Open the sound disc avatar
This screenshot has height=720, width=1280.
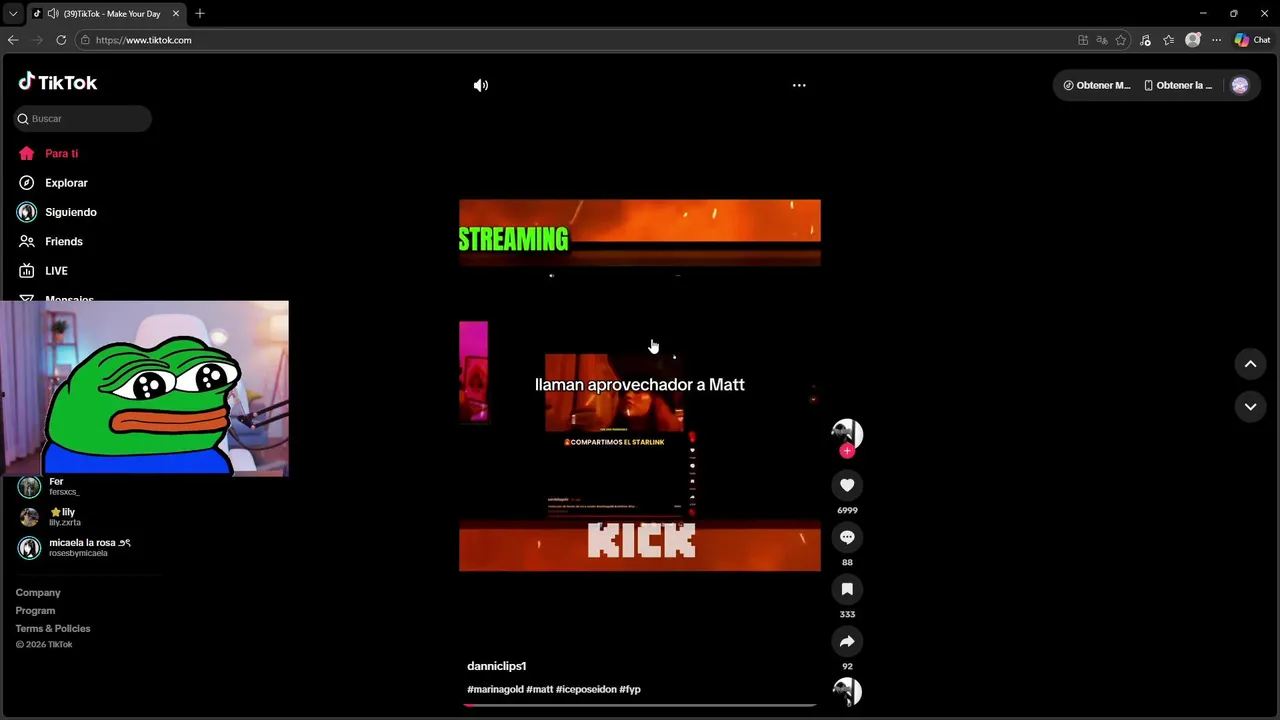[x=847, y=692]
